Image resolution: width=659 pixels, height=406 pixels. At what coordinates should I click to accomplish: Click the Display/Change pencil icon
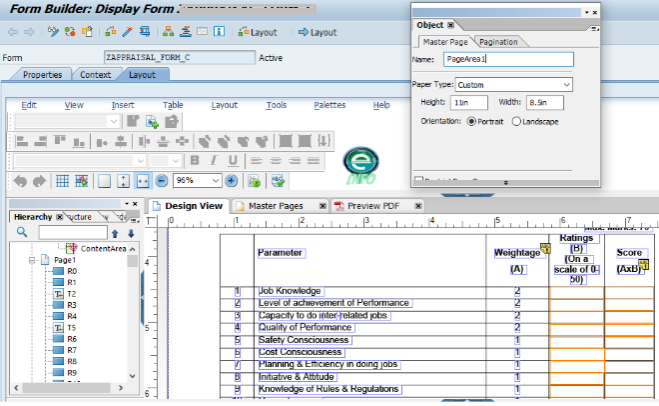click(x=53, y=32)
